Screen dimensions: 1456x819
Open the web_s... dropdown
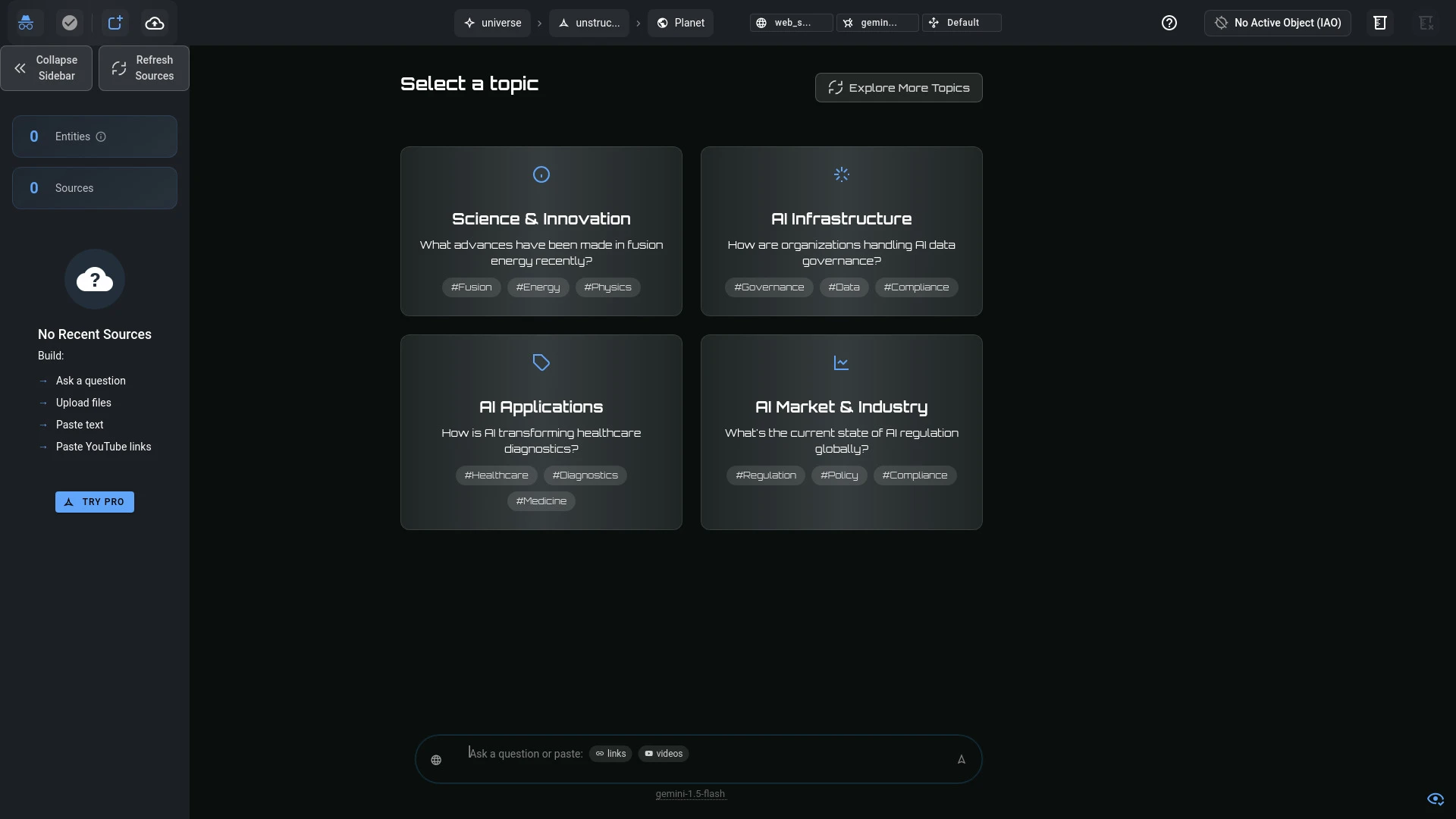tap(791, 23)
